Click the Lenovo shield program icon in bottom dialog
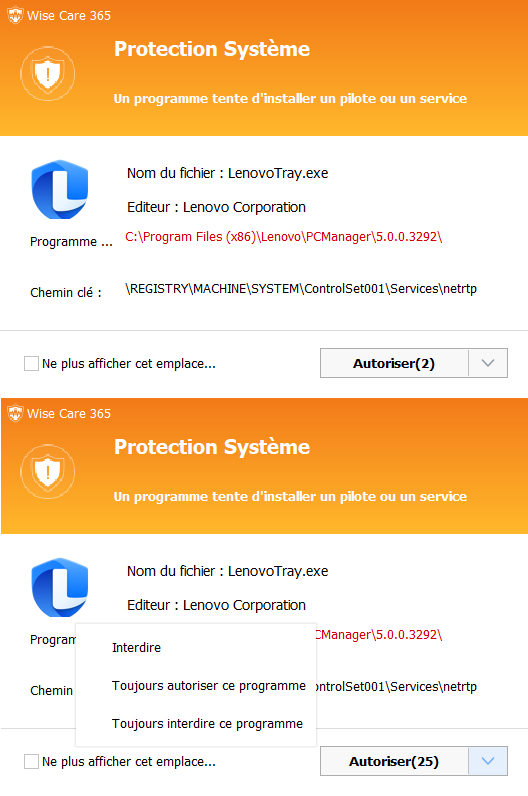 click(x=60, y=587)
